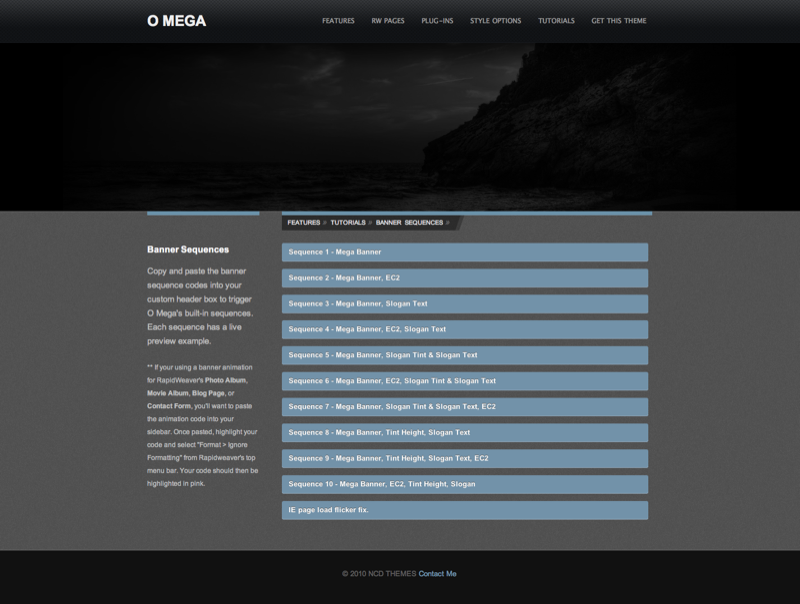Image resolution: width=800 pixels, height=604 pixels.
Task: Click the Banner Sequences breadcrumb
Action: (409, 223)
